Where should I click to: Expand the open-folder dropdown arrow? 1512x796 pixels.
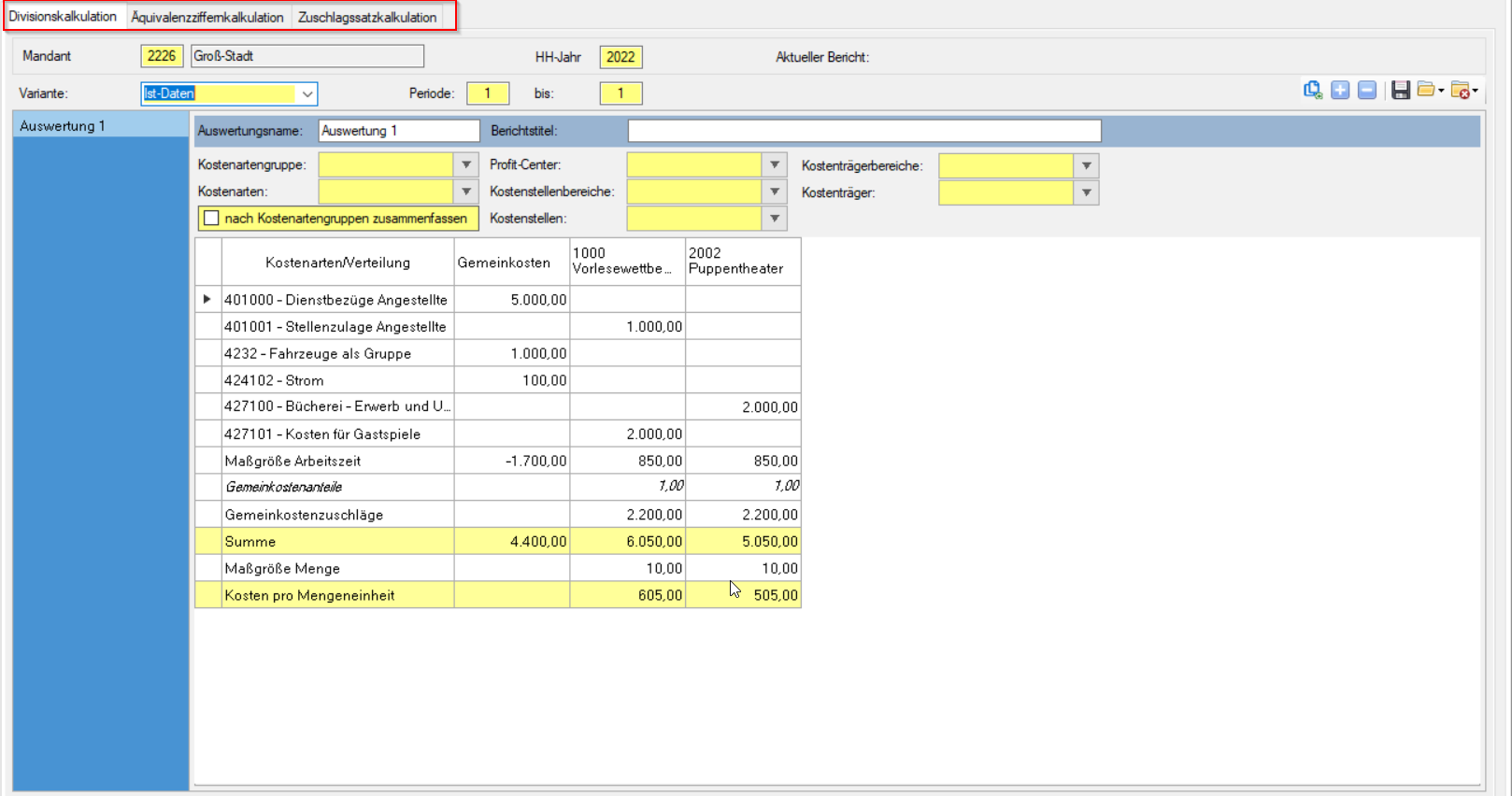(1441, 92)
